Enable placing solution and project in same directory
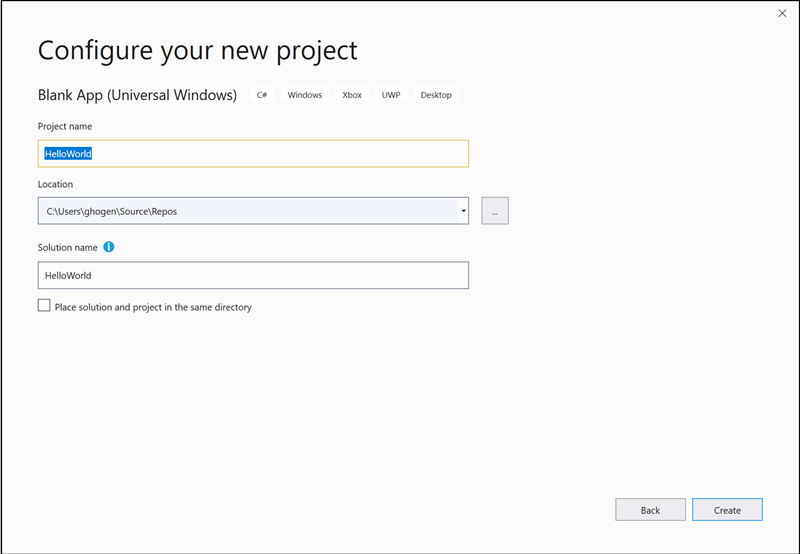The height and width of the screenshot is (554, 800). pos(44,306)
